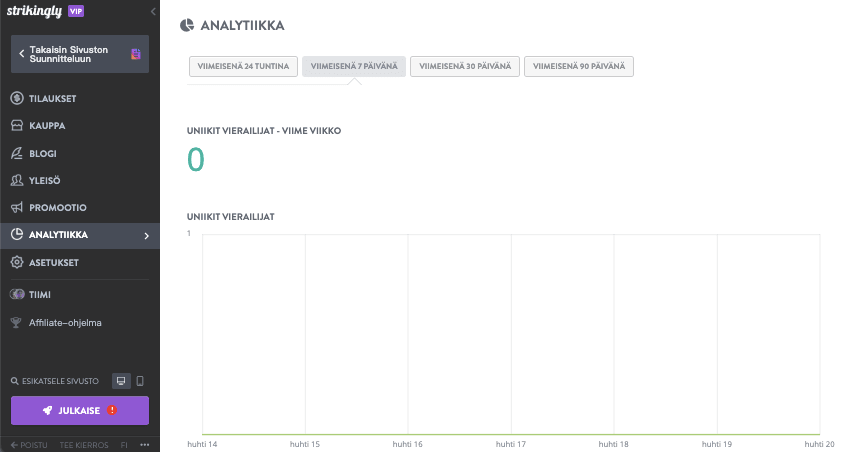Switch preview to desktop view icon
861x452 pixels.
click(x=121, y=381)
